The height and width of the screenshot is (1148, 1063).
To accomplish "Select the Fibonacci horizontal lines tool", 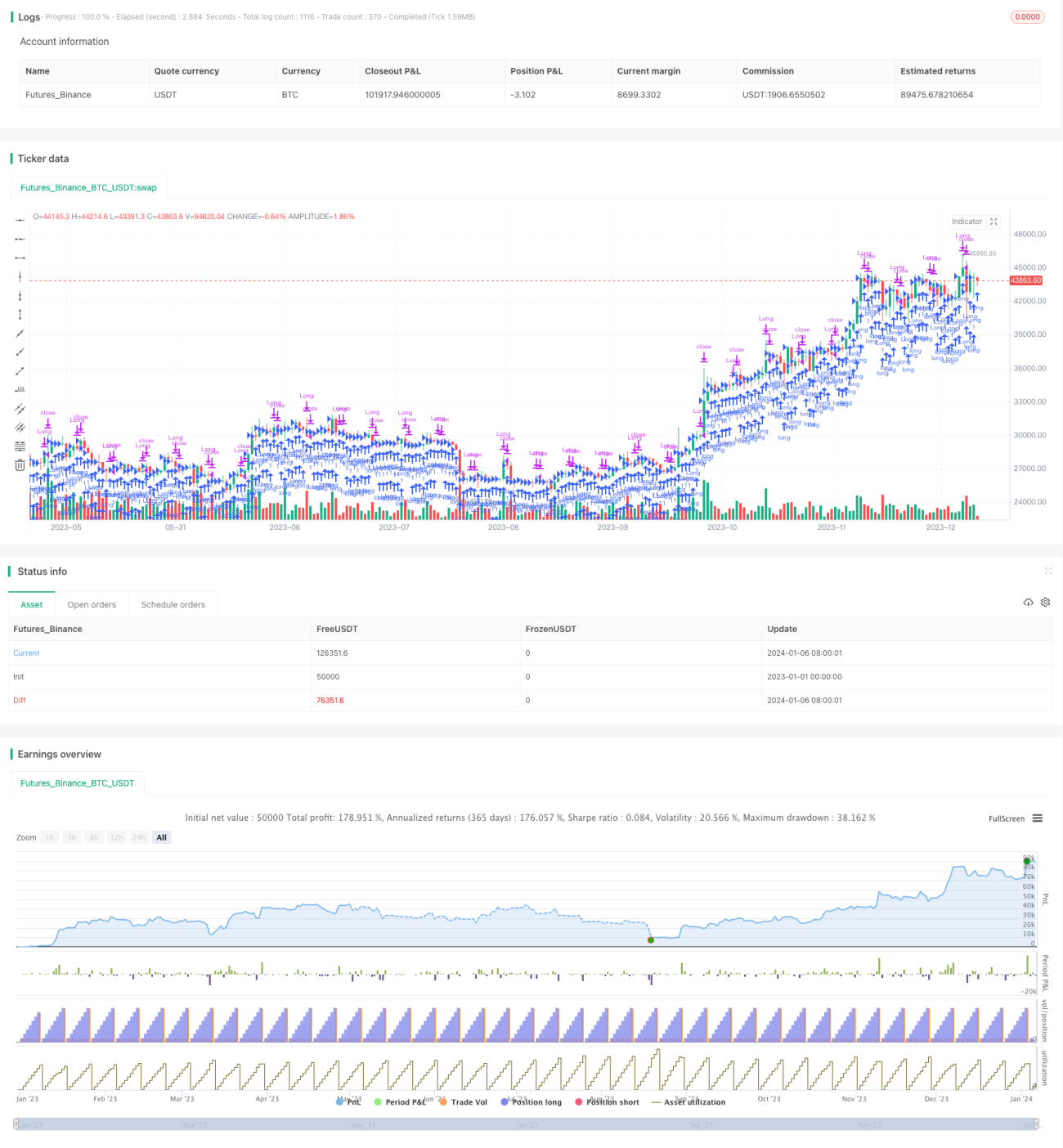I will pos(20,446).
